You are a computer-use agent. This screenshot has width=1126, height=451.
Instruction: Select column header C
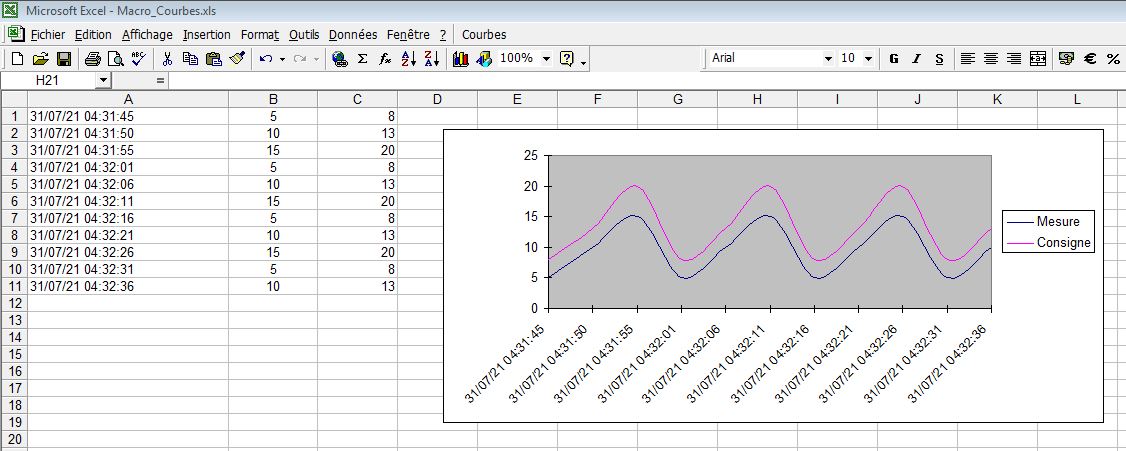(357, 99)
